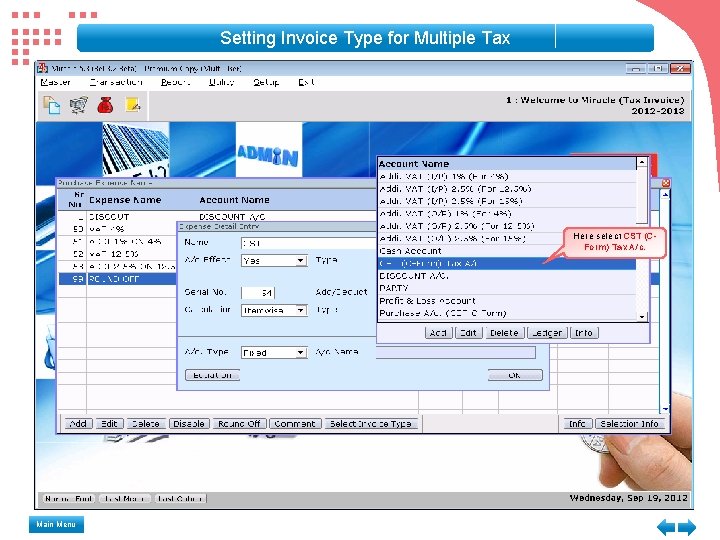Click the Selection Info button

[630, 424]
